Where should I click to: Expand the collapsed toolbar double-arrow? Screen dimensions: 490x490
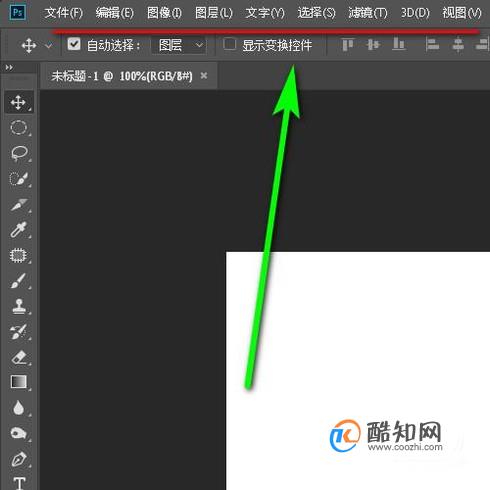(9, 68)
